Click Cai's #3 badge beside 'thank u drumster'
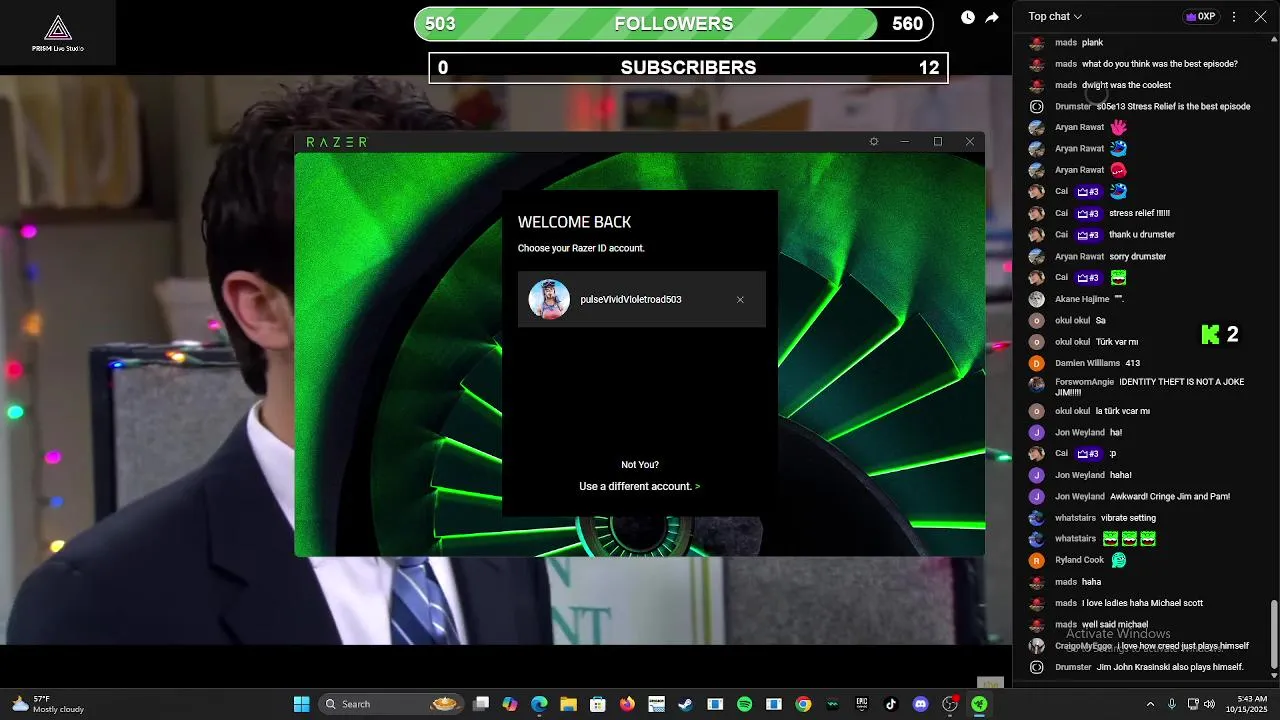The height and width of the screenshot is (720, 1280). [x=1088, y=235]
